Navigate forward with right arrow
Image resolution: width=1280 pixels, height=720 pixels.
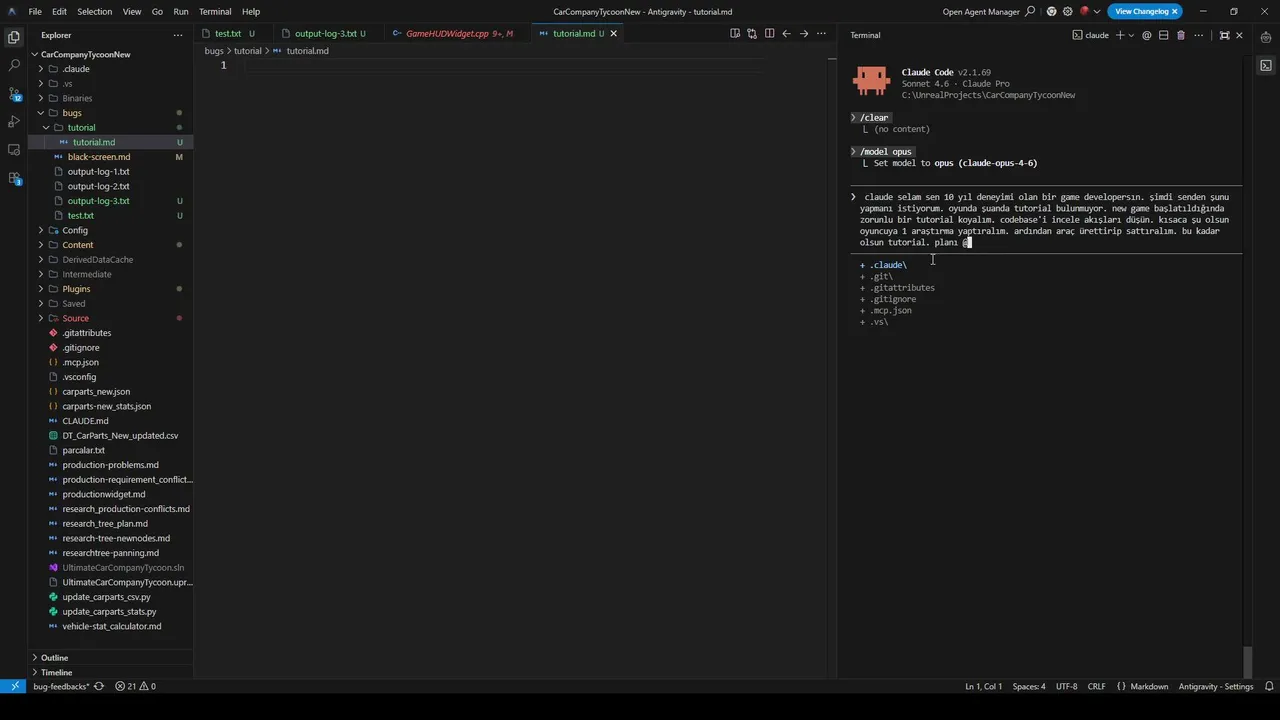point(803,33)
